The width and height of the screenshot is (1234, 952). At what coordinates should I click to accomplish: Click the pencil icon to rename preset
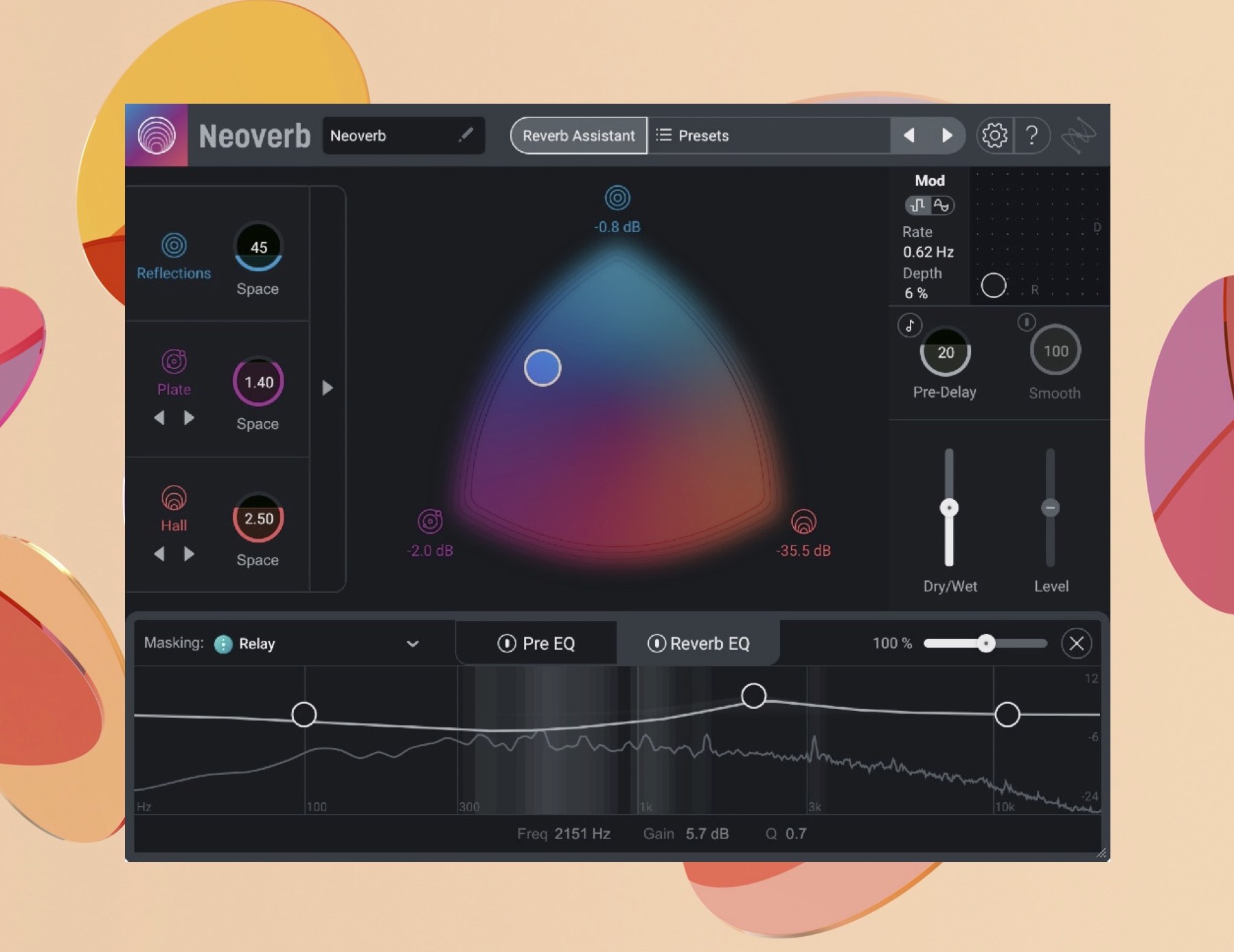coord(466,135)
